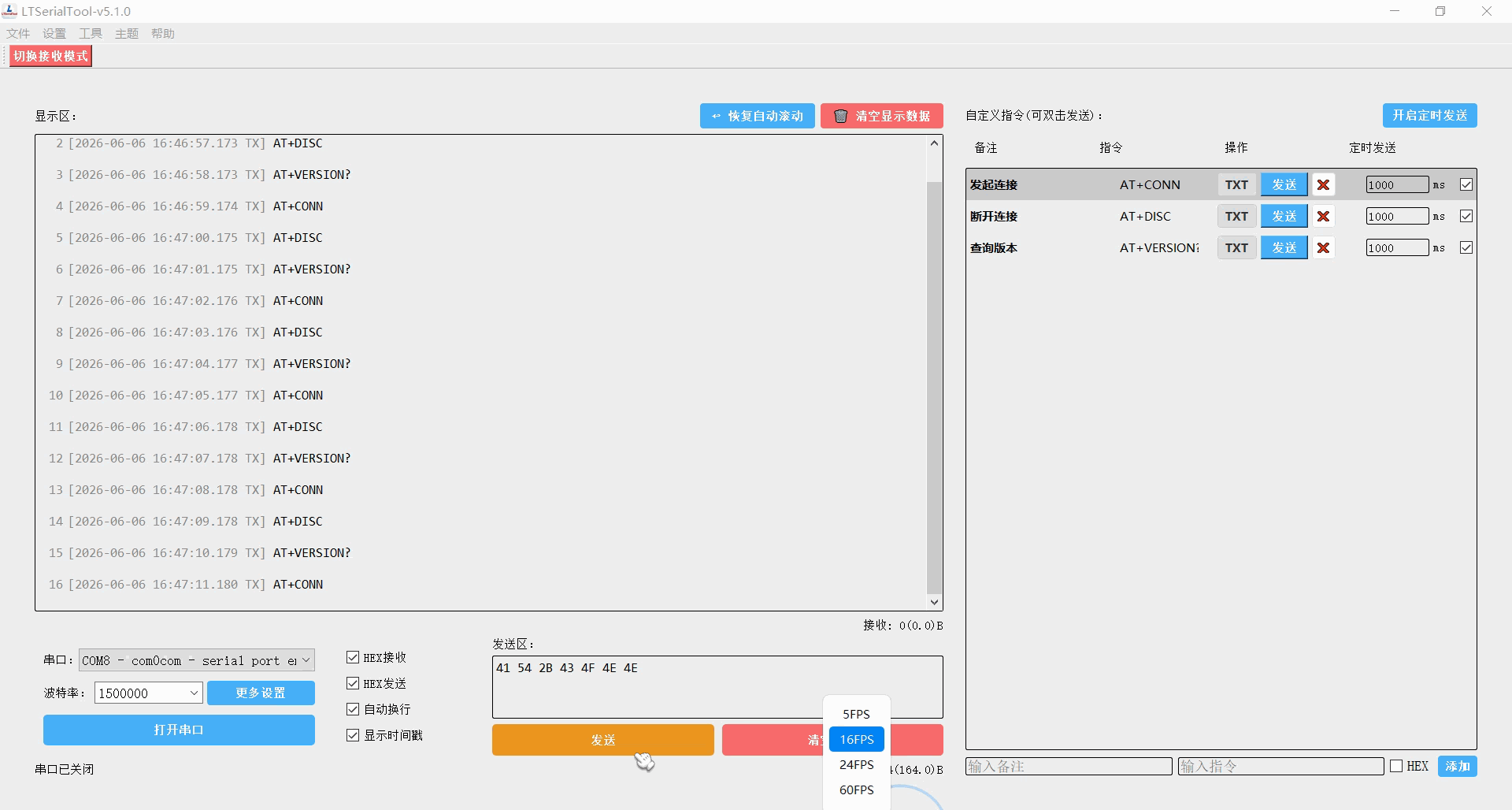Select the 断开连接 command row label
1512x810 pixels.
(x=994, y=216)
